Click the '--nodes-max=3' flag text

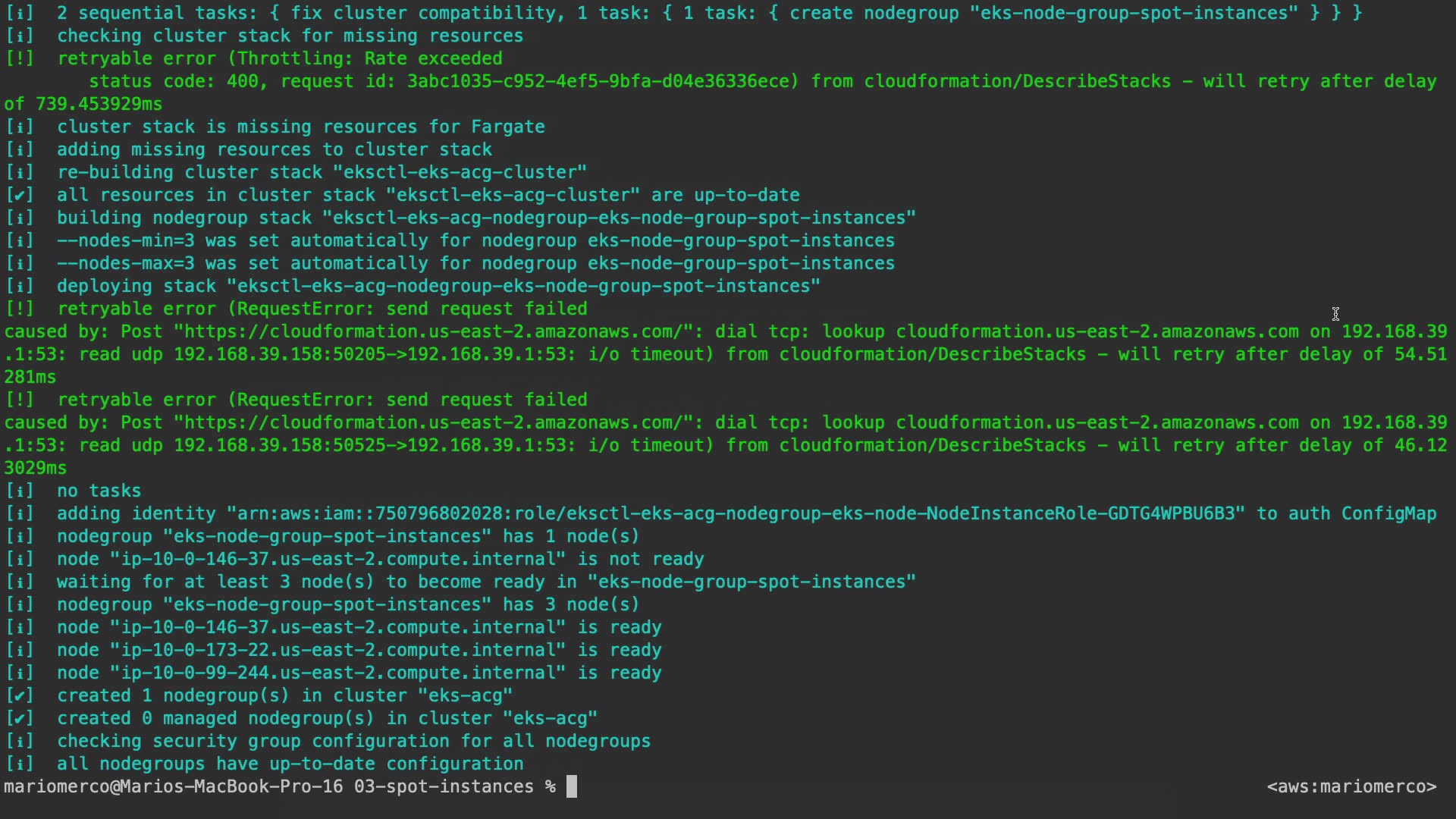pos(126,264)
